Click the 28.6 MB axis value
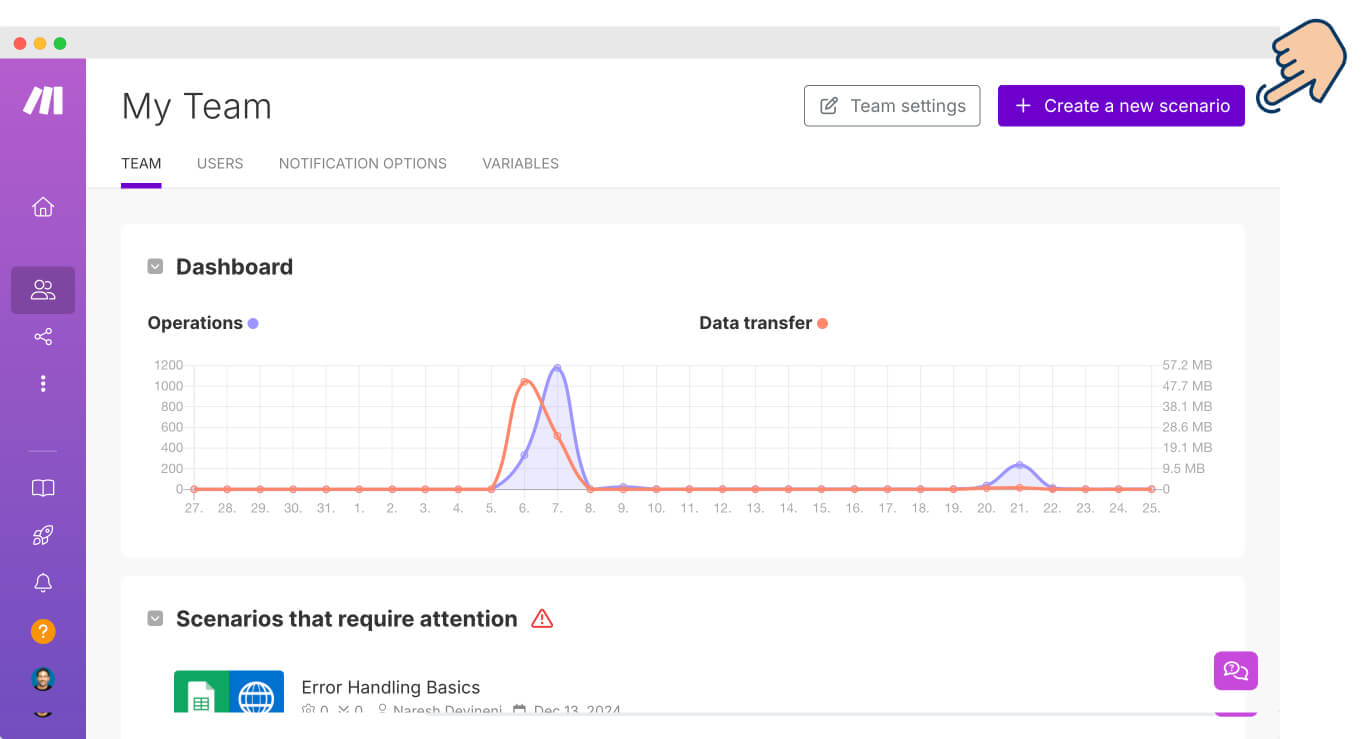This screenshot has width=1370, height=739. [1187, 427]
